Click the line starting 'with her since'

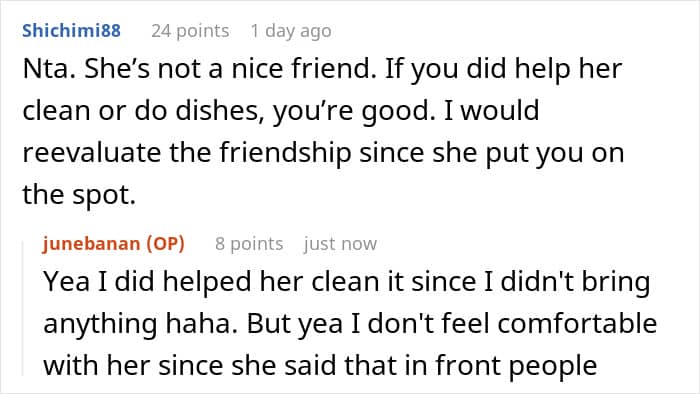(320, 365)
